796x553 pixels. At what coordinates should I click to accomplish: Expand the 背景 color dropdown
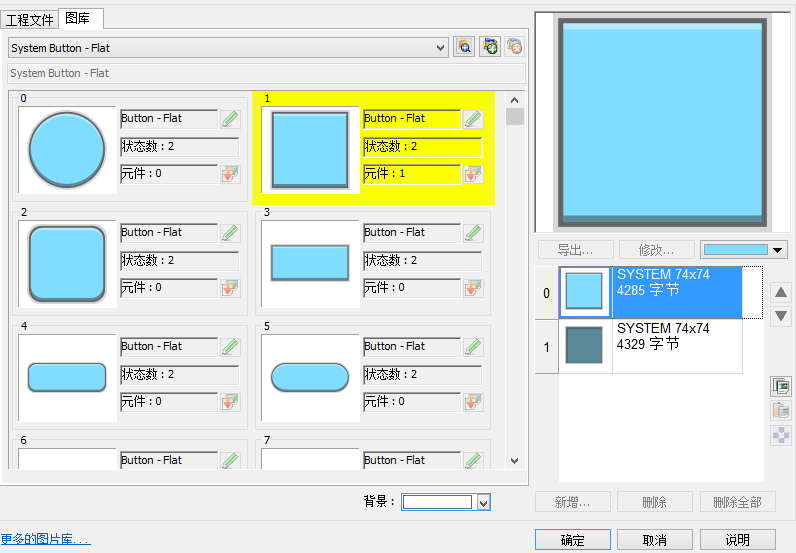484,503
